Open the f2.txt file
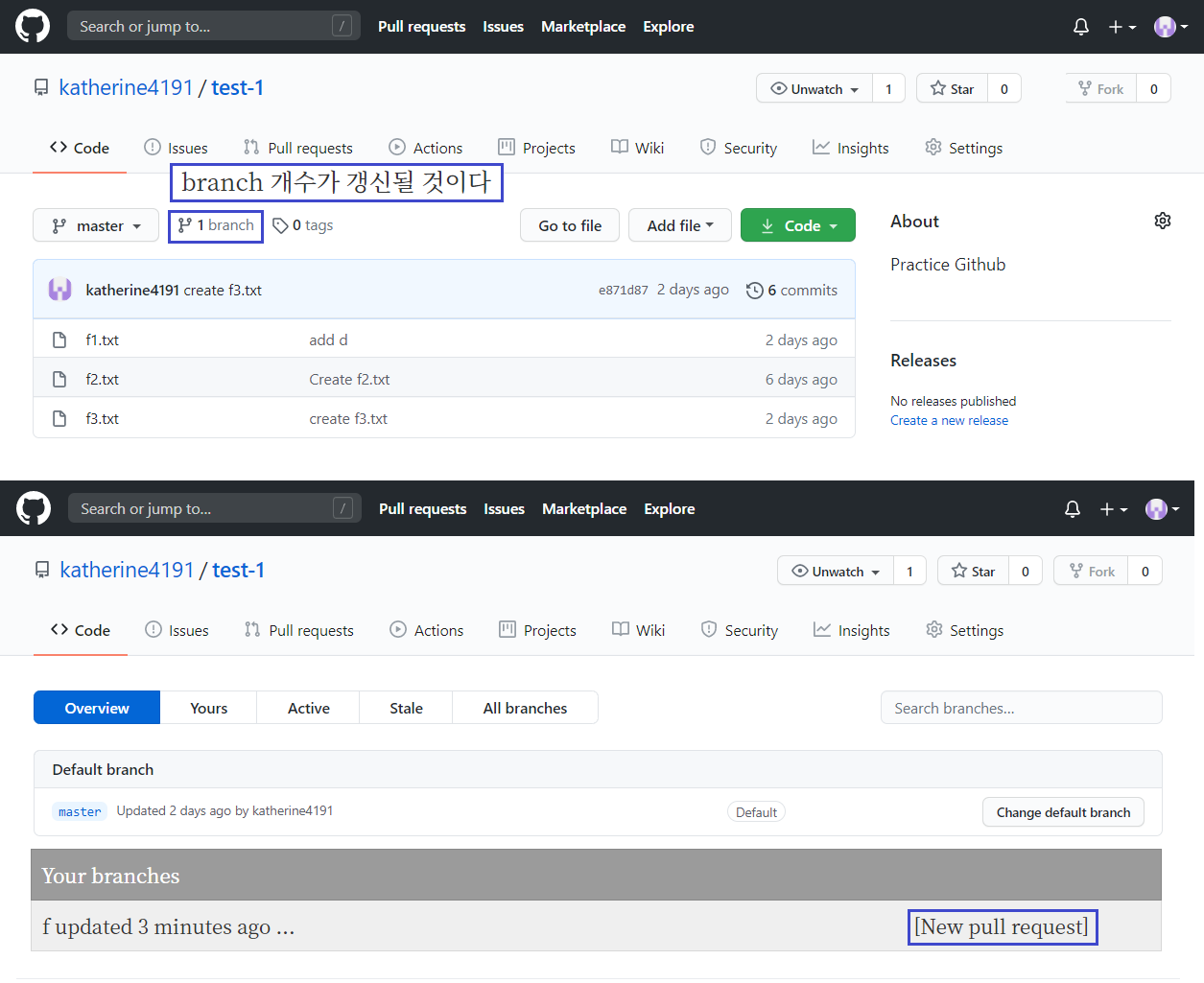This screenshot has height=983, width=1204. point(103,379)
